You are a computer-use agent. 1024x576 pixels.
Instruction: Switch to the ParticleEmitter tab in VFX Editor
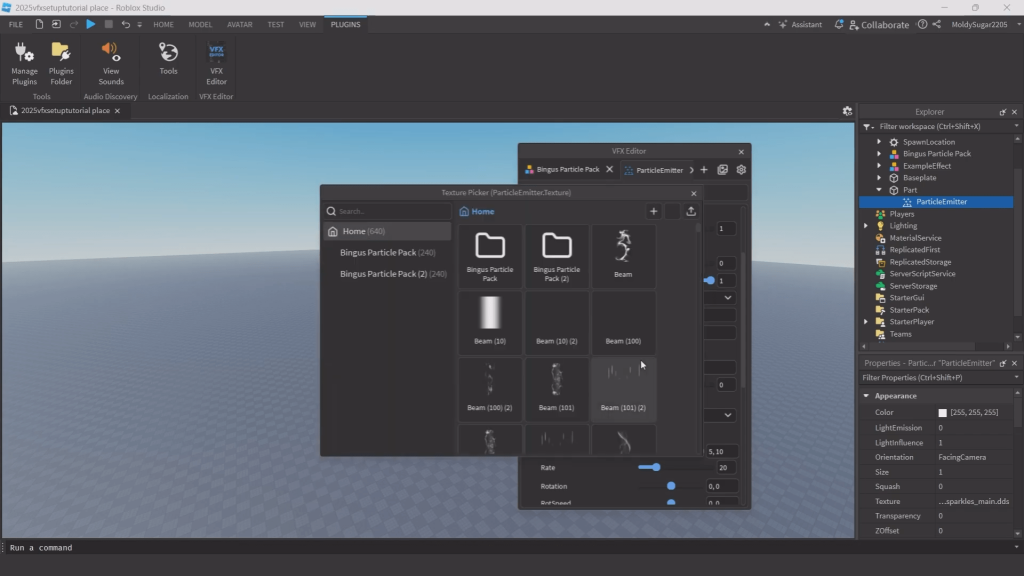click(x=654, y=170)
